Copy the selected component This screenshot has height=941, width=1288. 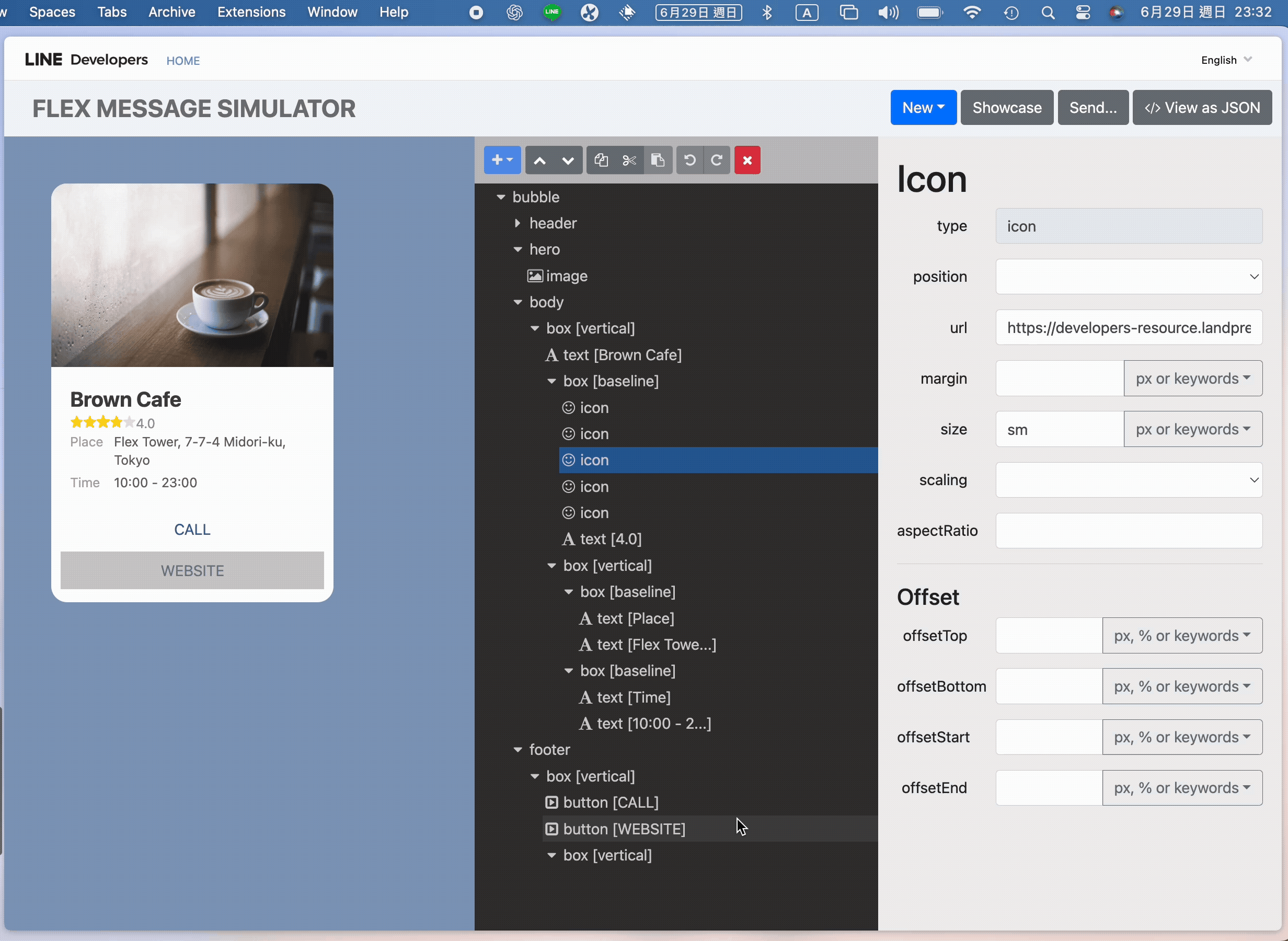click(x=601, y=160)
